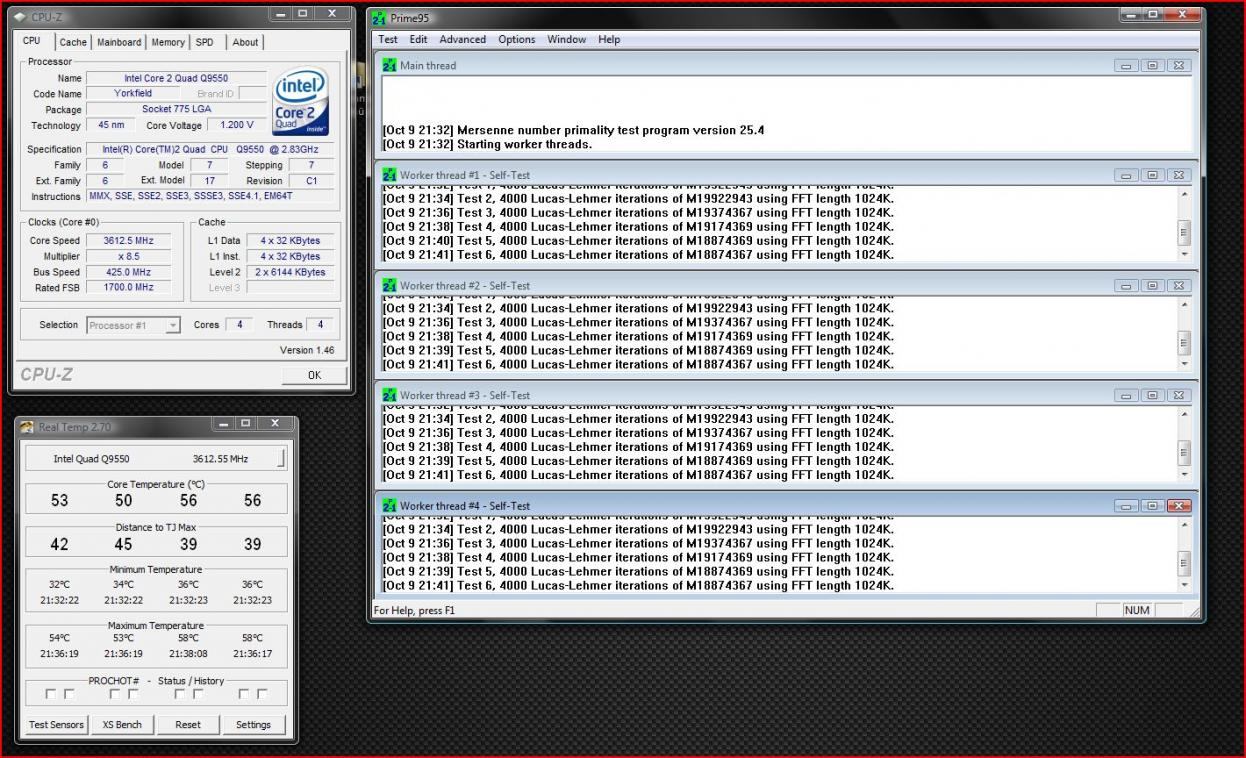1246x758 pixels.
Task: Toggle third core PROCHOT history checkbox
Action: [x=198, y=694]
